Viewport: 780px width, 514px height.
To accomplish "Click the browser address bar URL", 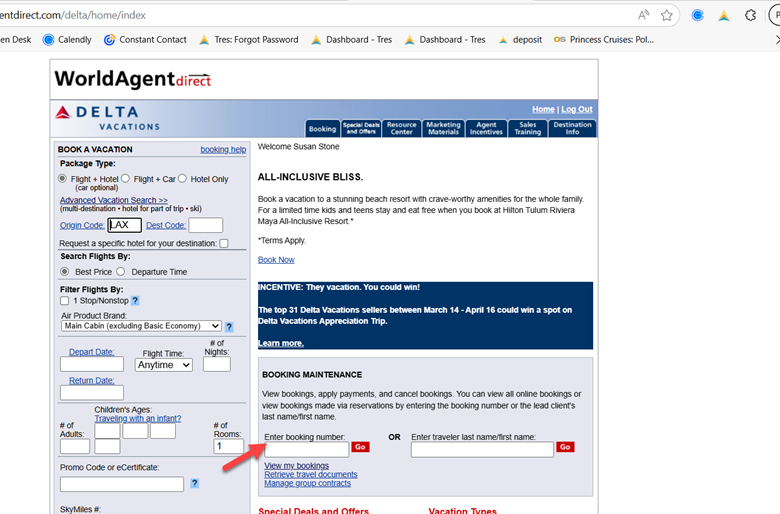I will point(73,15).
